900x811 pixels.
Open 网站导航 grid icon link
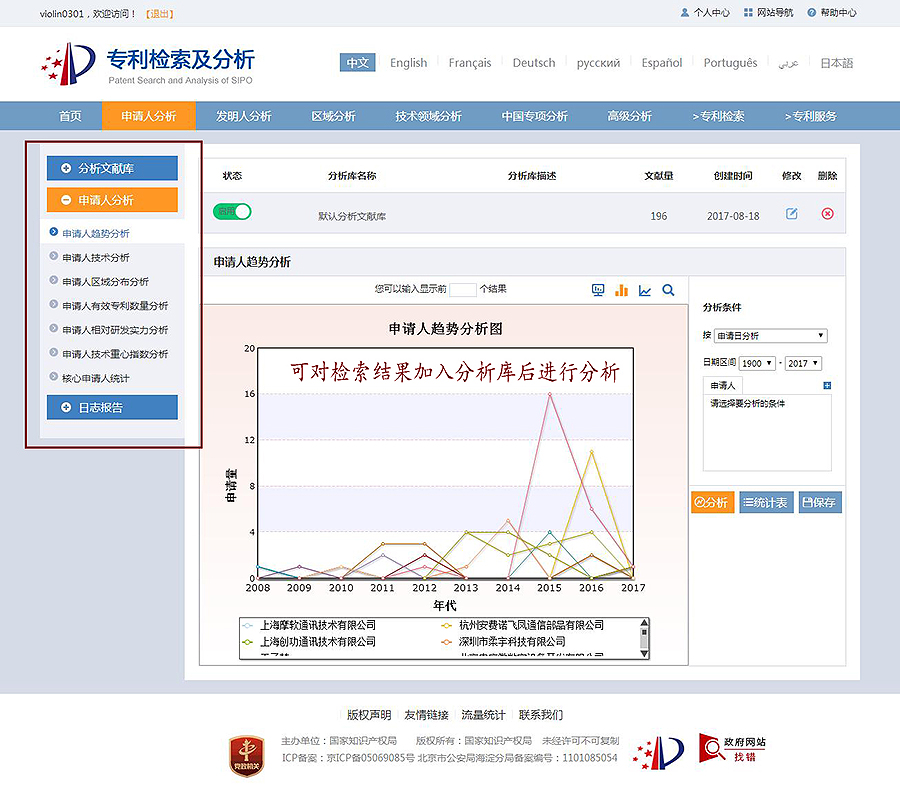pos(768,13)
